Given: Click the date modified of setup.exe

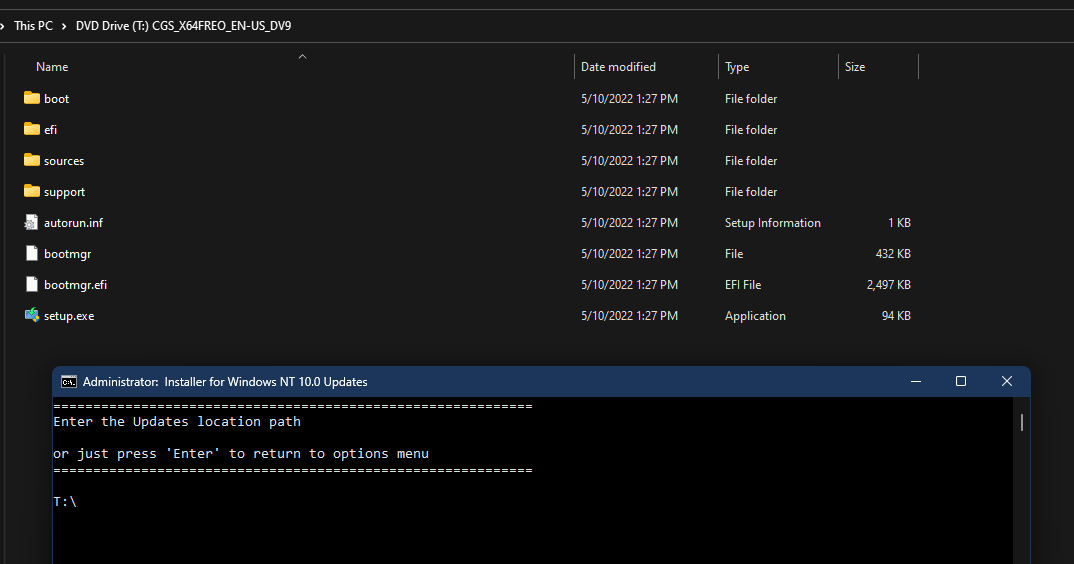Looking at the screenshot, I should click(x=629, y=316).
